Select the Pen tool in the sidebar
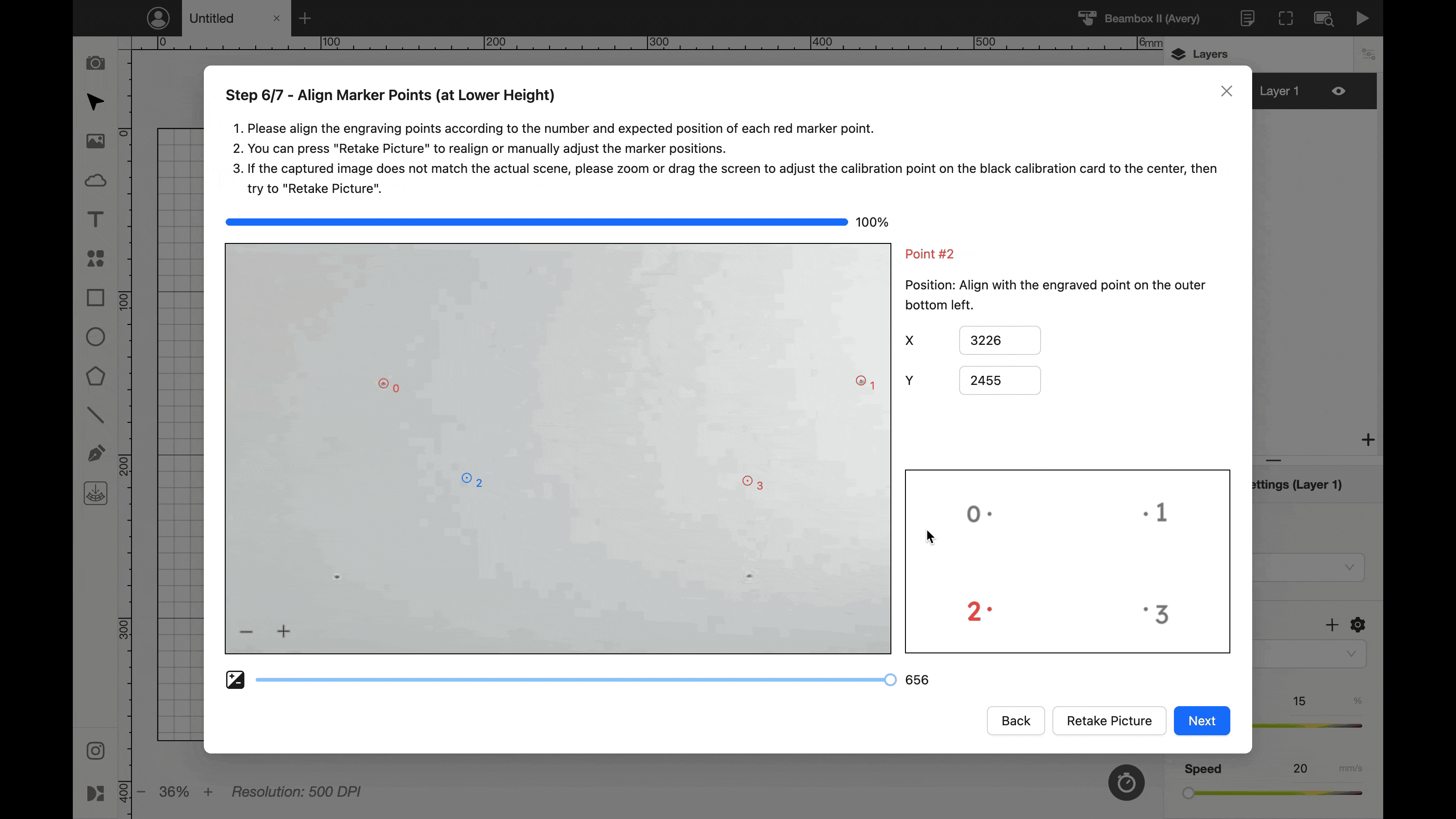 pos(95,453)
